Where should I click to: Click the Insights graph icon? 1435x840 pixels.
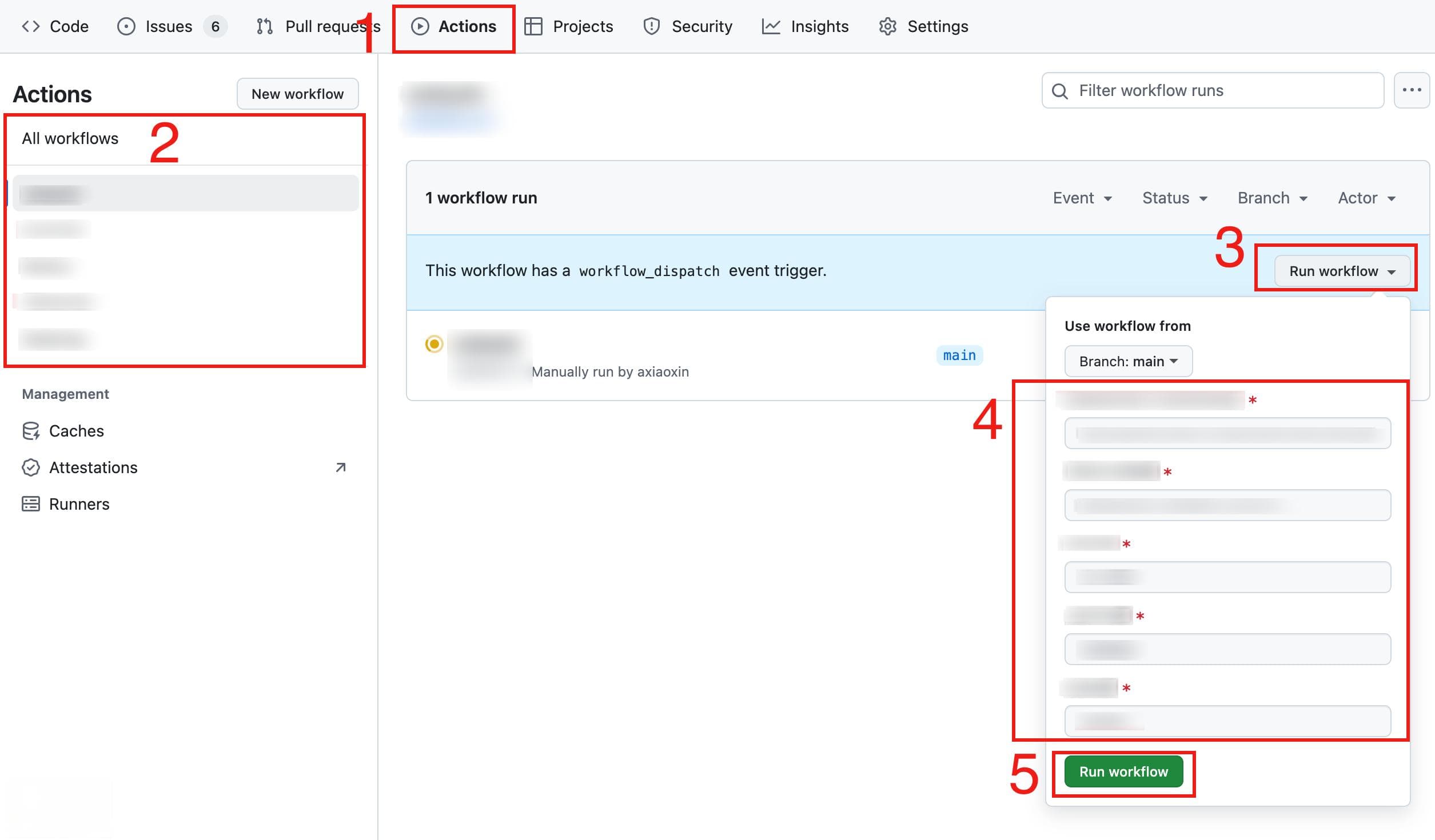(771, 26)
